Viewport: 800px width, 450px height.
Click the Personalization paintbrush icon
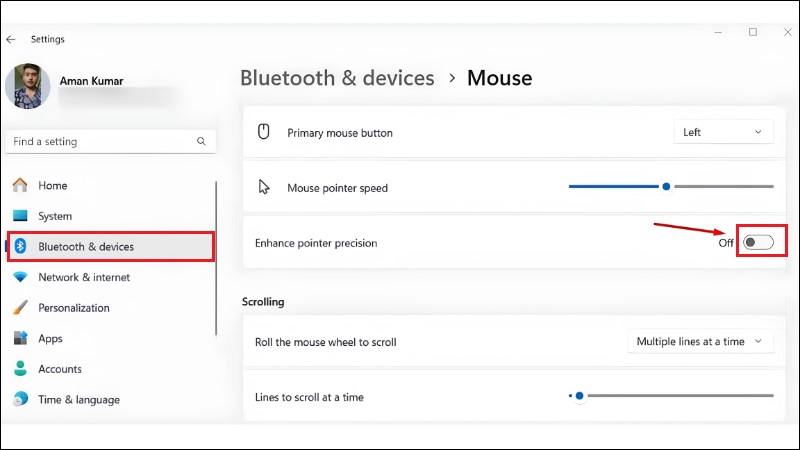(20, 307)
